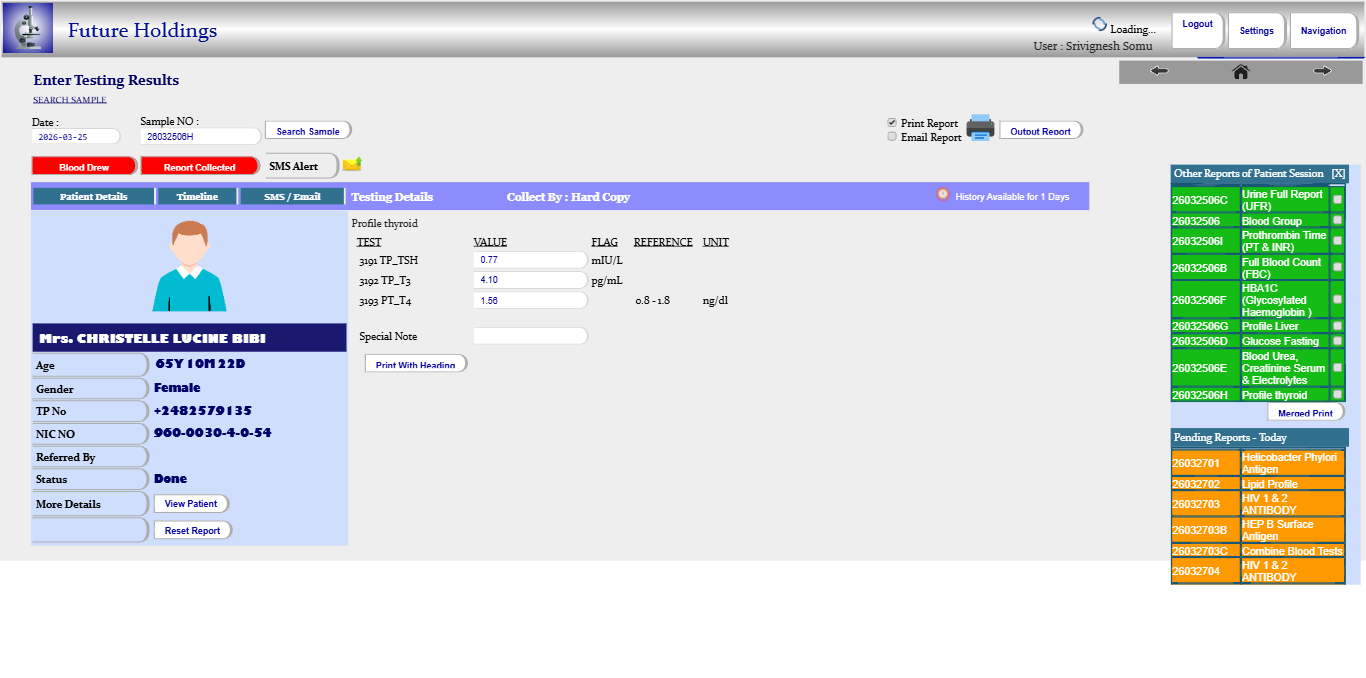Open the SMS / Email tab
The height and width of the screenshot is (678, 1366).
[292, 197]
